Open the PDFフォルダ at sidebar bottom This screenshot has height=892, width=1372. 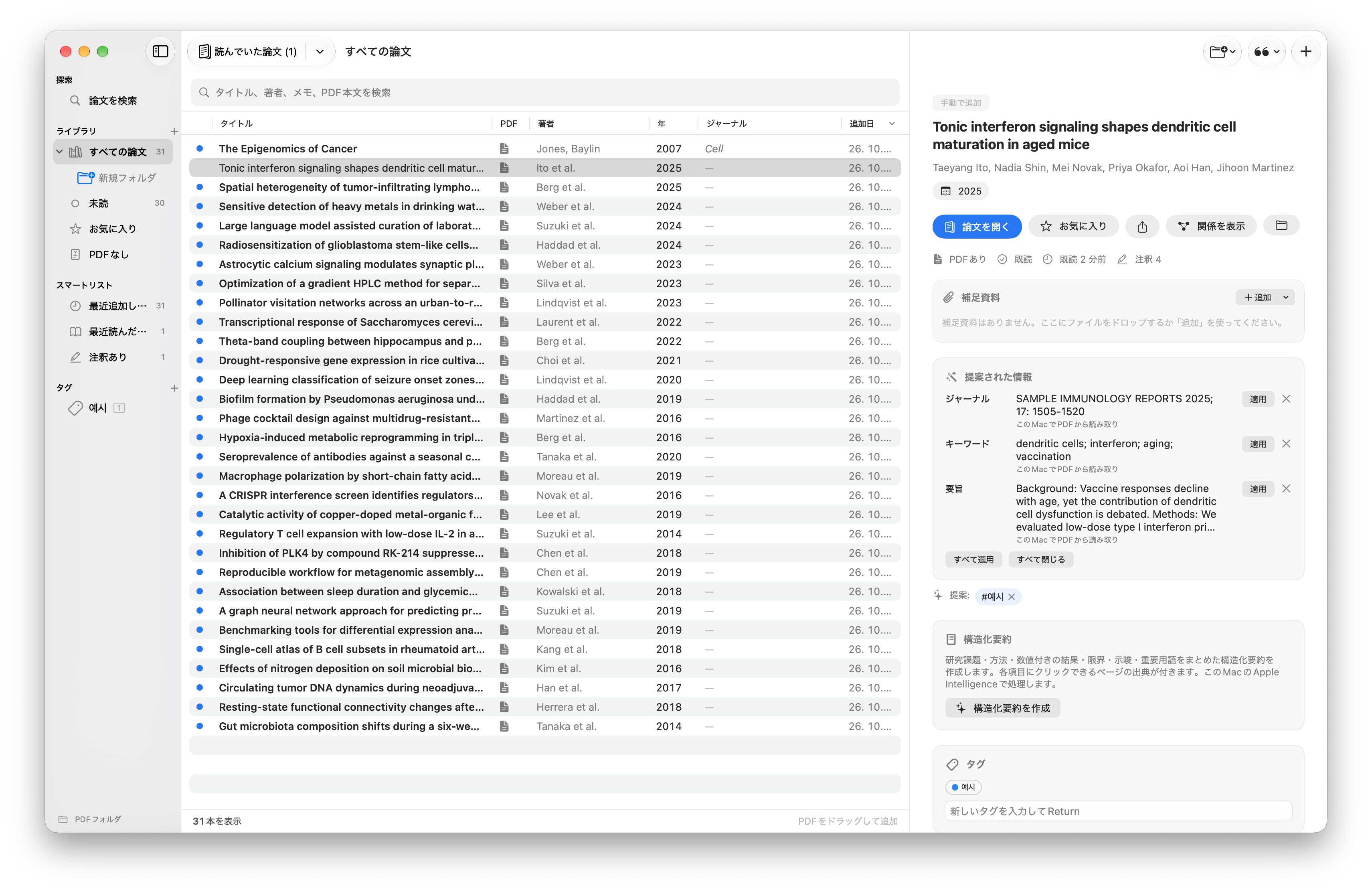(91, 819)
